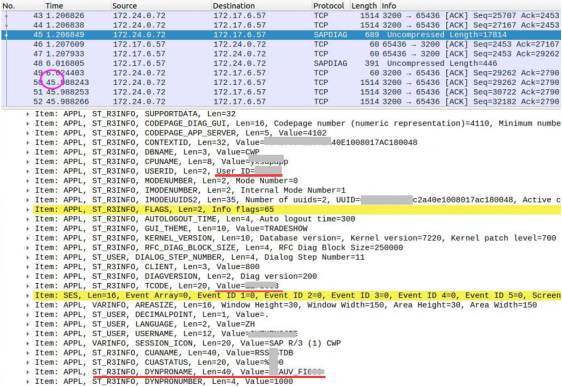Select packet 43 at time 1.206826

tap(281, 16)
